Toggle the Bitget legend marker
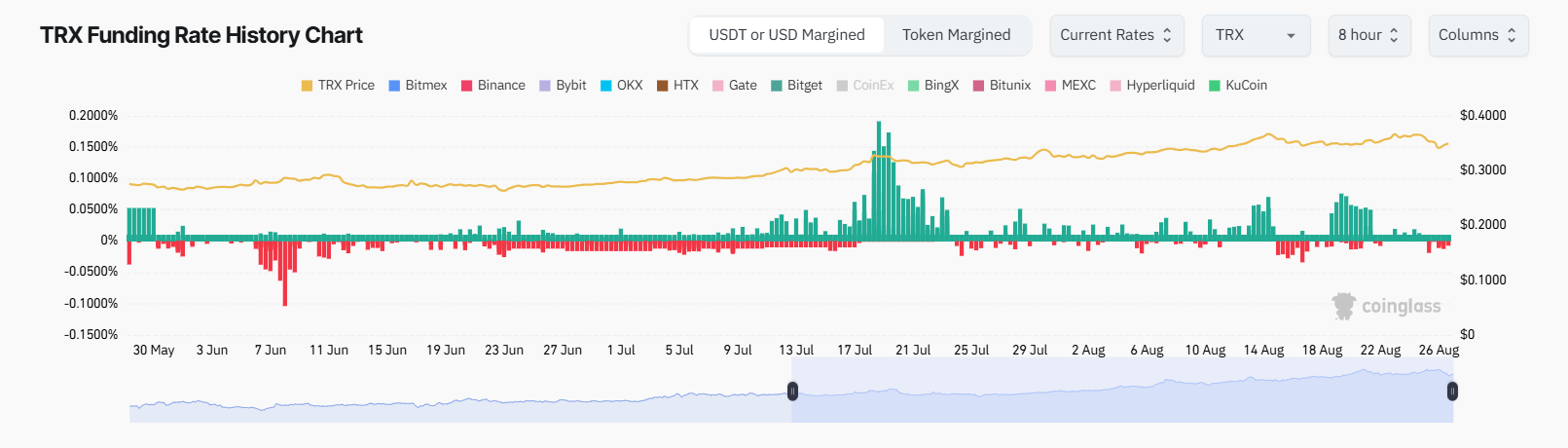This screenshot has width=1568, height=448. coord(777,86)
